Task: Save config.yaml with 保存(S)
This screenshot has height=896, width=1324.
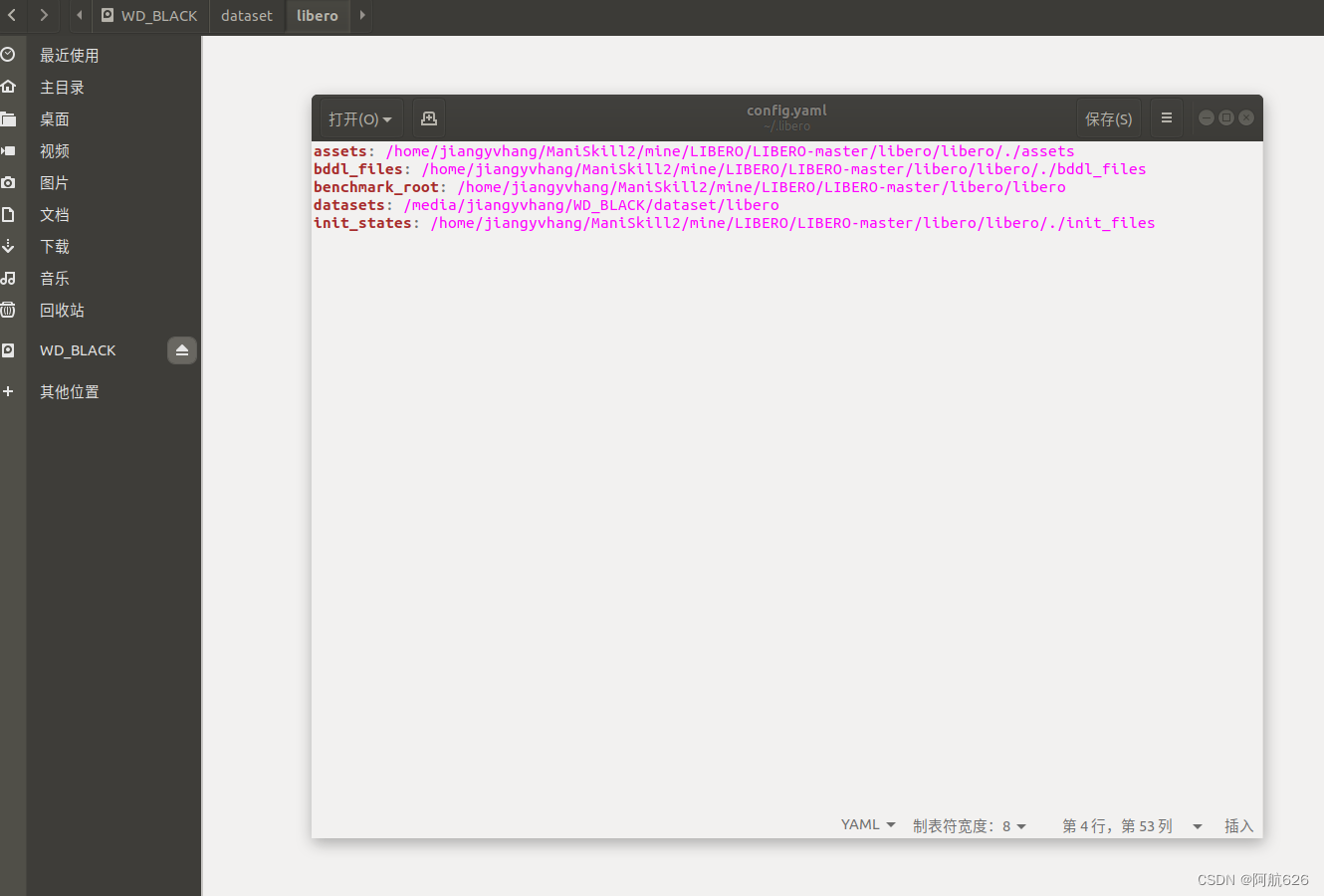Action: pos(1109,118)
